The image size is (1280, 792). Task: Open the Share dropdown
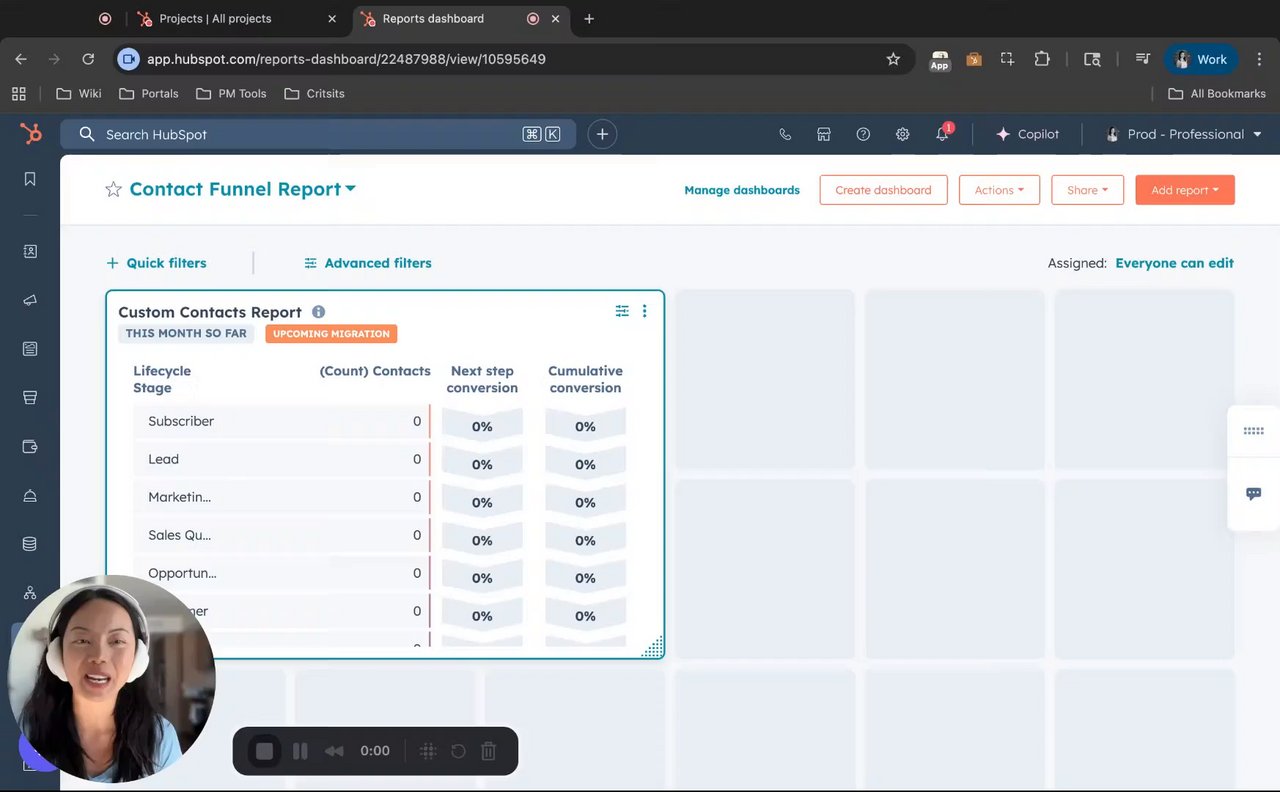(1087, 190)
